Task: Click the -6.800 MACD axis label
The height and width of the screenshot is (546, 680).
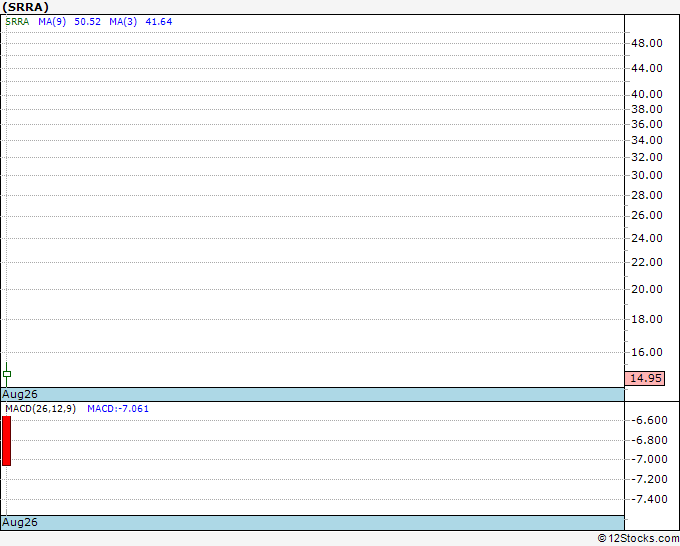Action: click(x=649, y=440)
